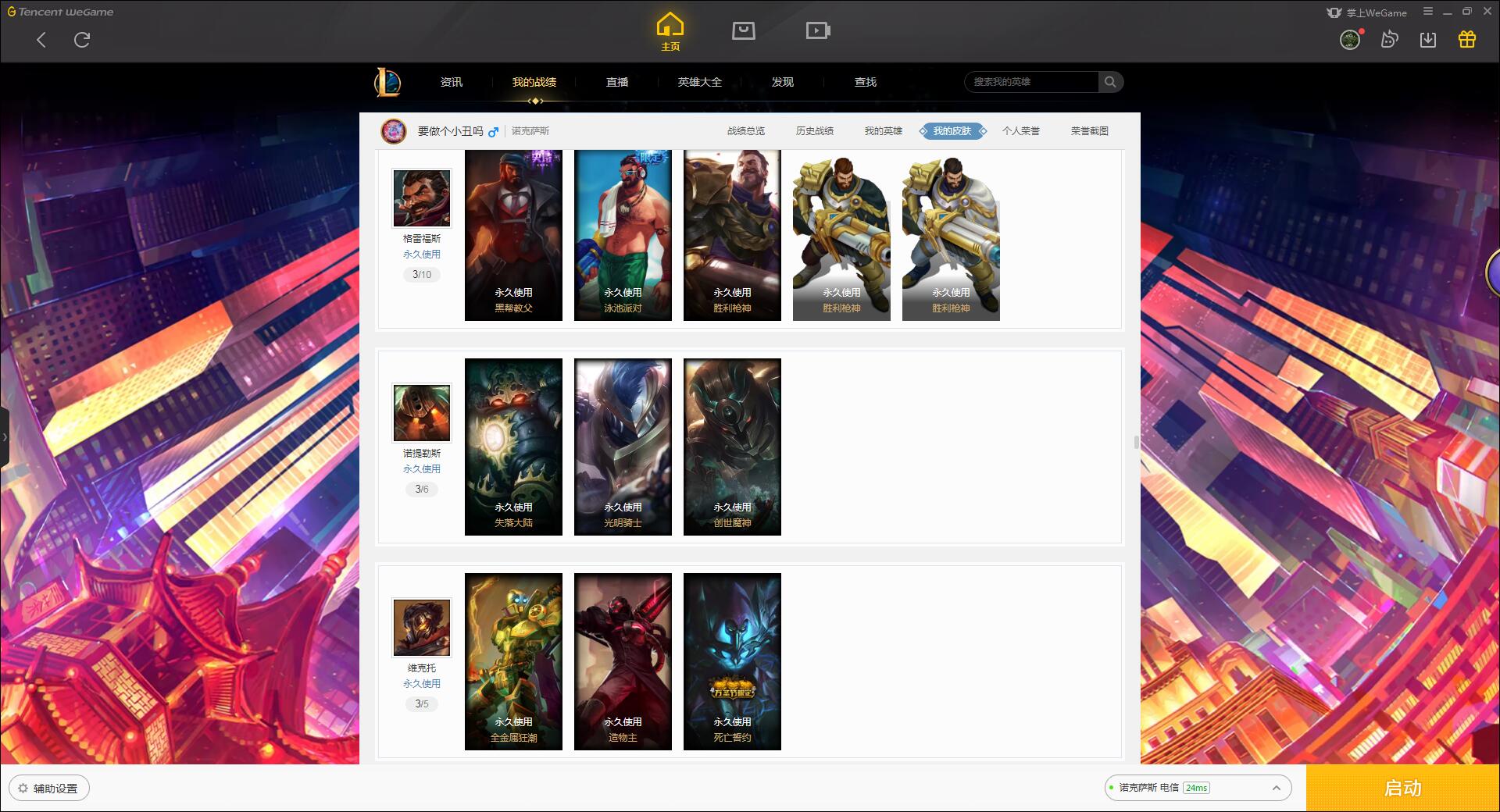Open the 直播 tab
The width and height of the screenshot is (1500, 812).
coord(617,82)
